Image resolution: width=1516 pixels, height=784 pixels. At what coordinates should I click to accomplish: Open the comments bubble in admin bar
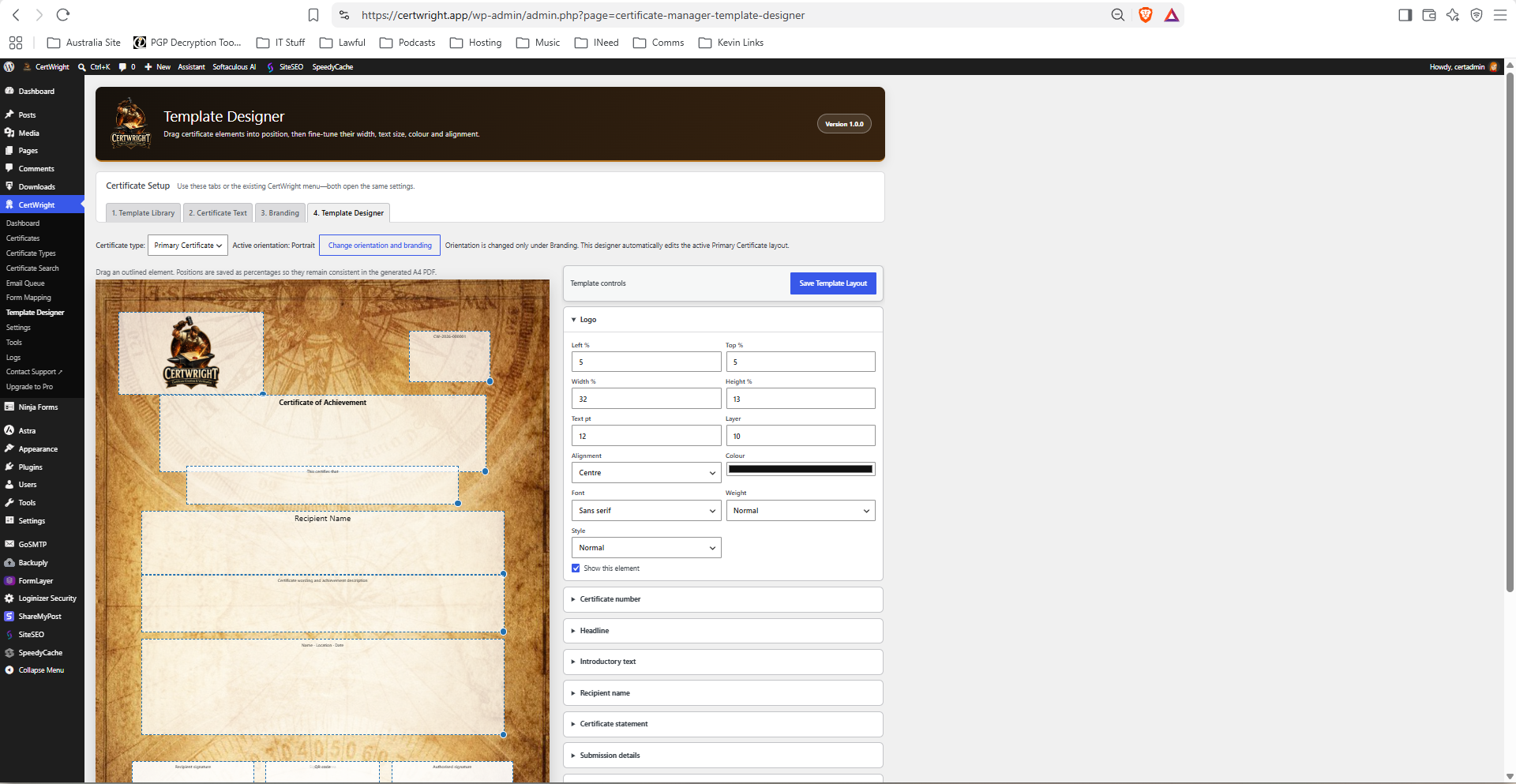(x=127, y=67)
